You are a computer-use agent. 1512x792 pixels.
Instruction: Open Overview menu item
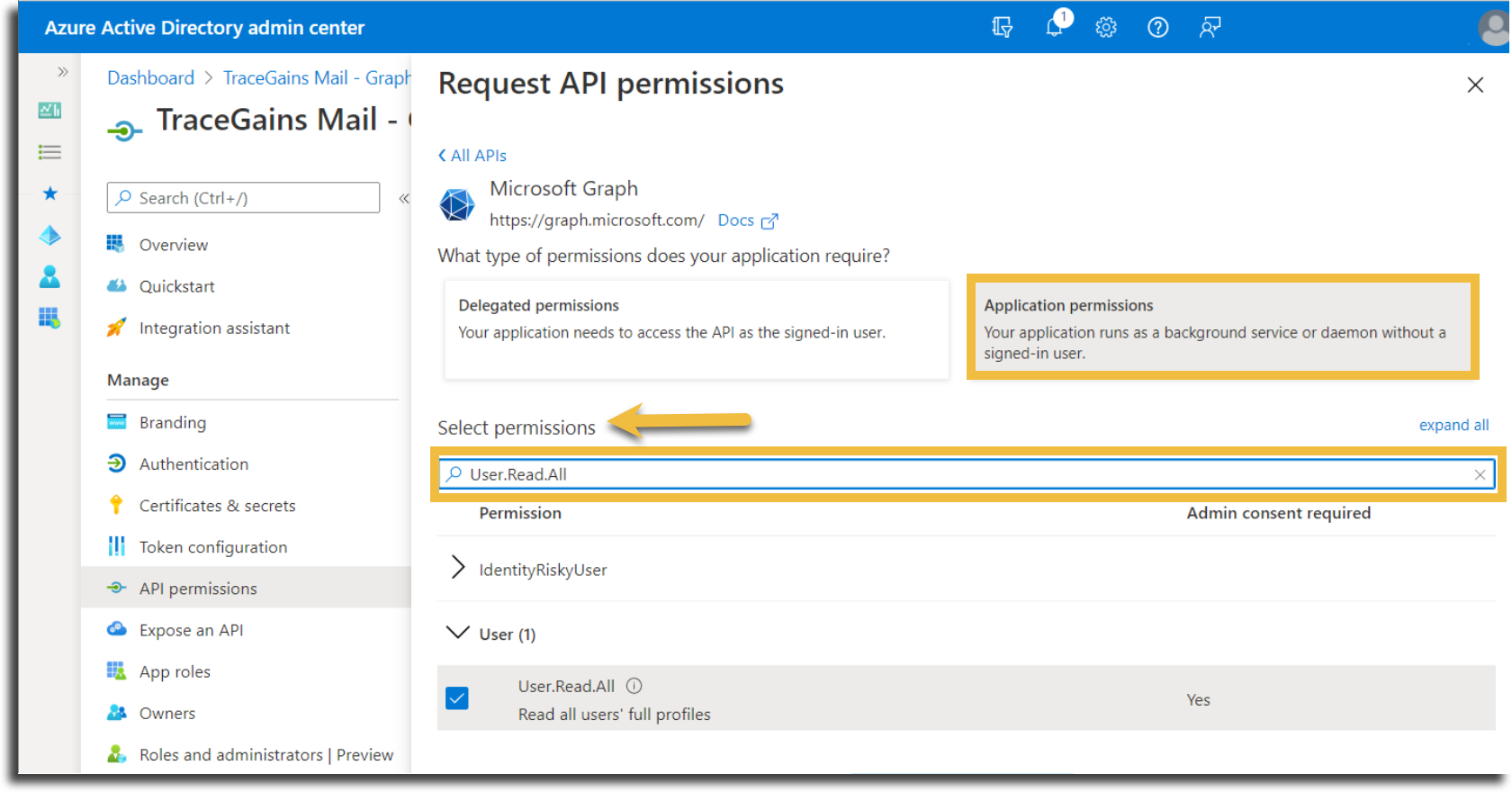pyautogui.click(x=173, y=245)
